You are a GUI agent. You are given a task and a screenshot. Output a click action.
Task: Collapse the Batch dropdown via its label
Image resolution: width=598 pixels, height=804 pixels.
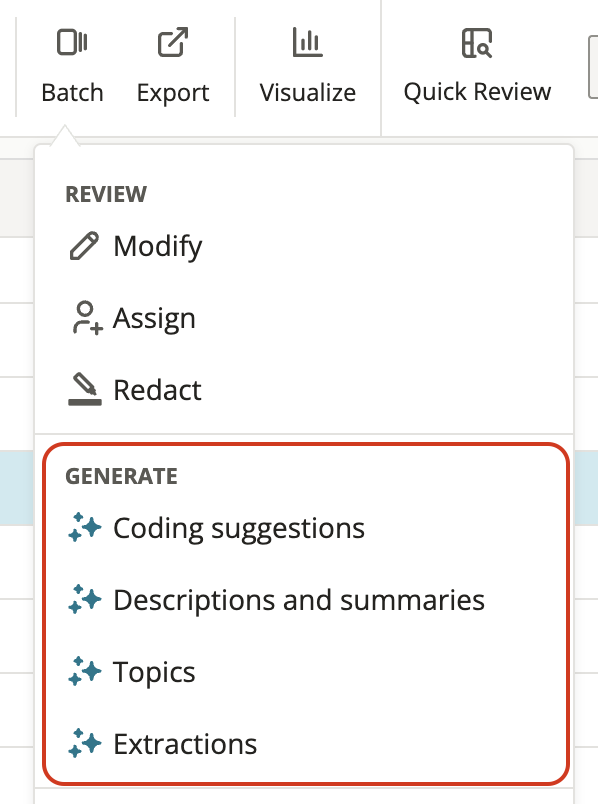(x=72, y=93)
